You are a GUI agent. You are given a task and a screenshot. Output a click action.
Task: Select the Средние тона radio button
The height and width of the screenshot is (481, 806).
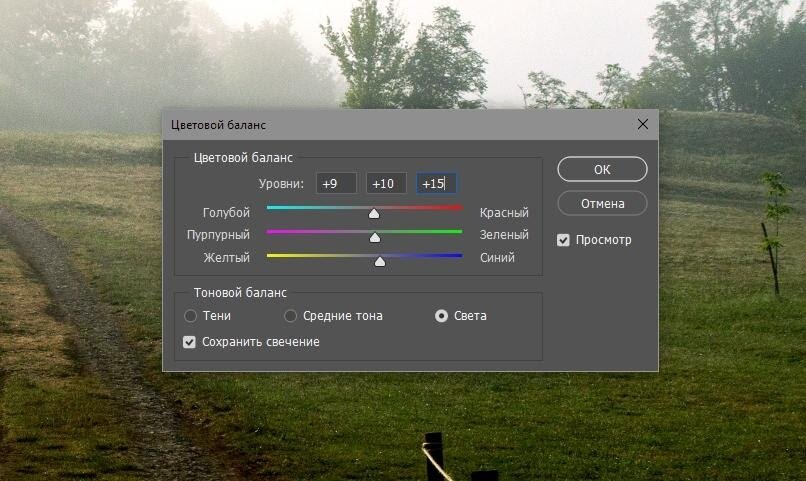click(290, 316)
